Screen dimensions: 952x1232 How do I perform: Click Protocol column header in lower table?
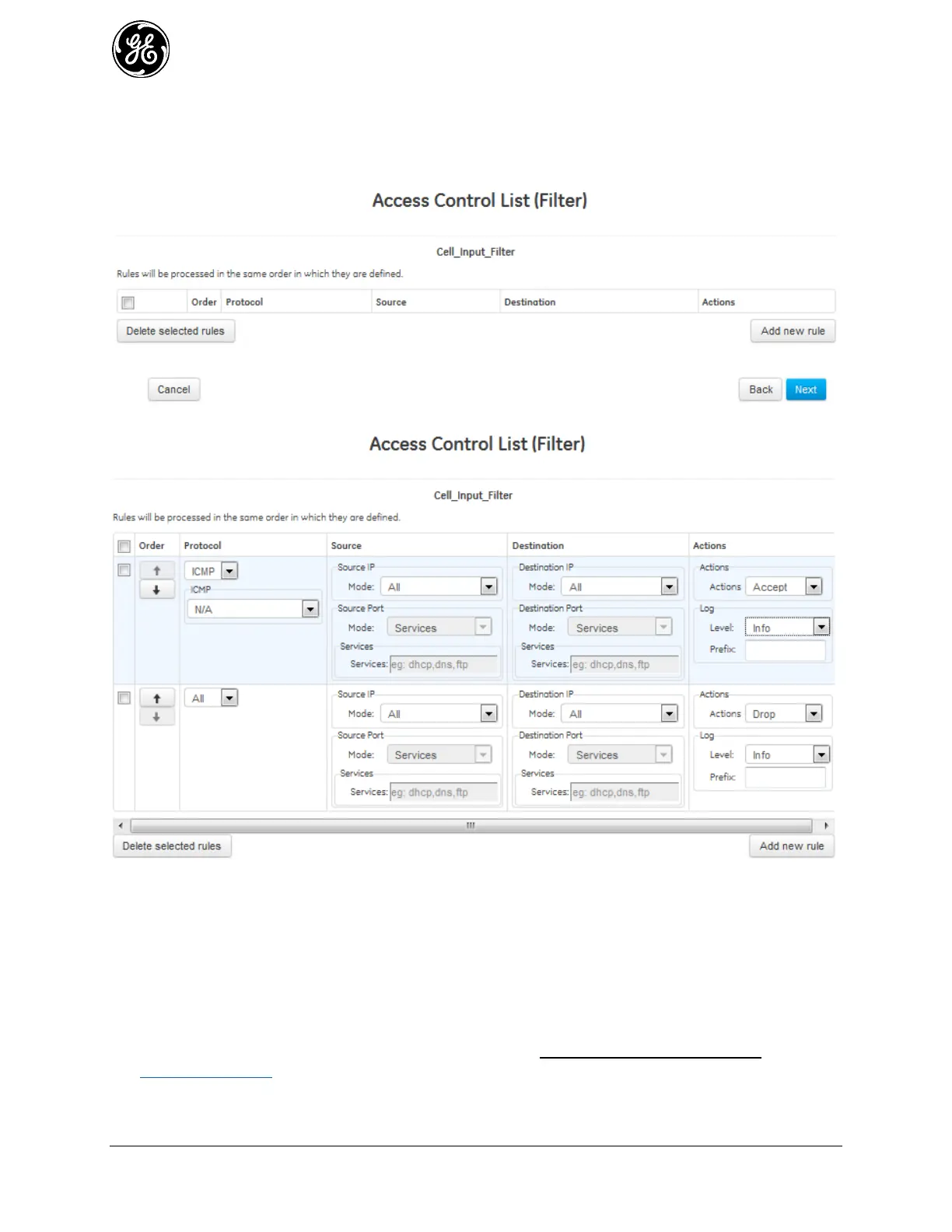pos(202,546)
